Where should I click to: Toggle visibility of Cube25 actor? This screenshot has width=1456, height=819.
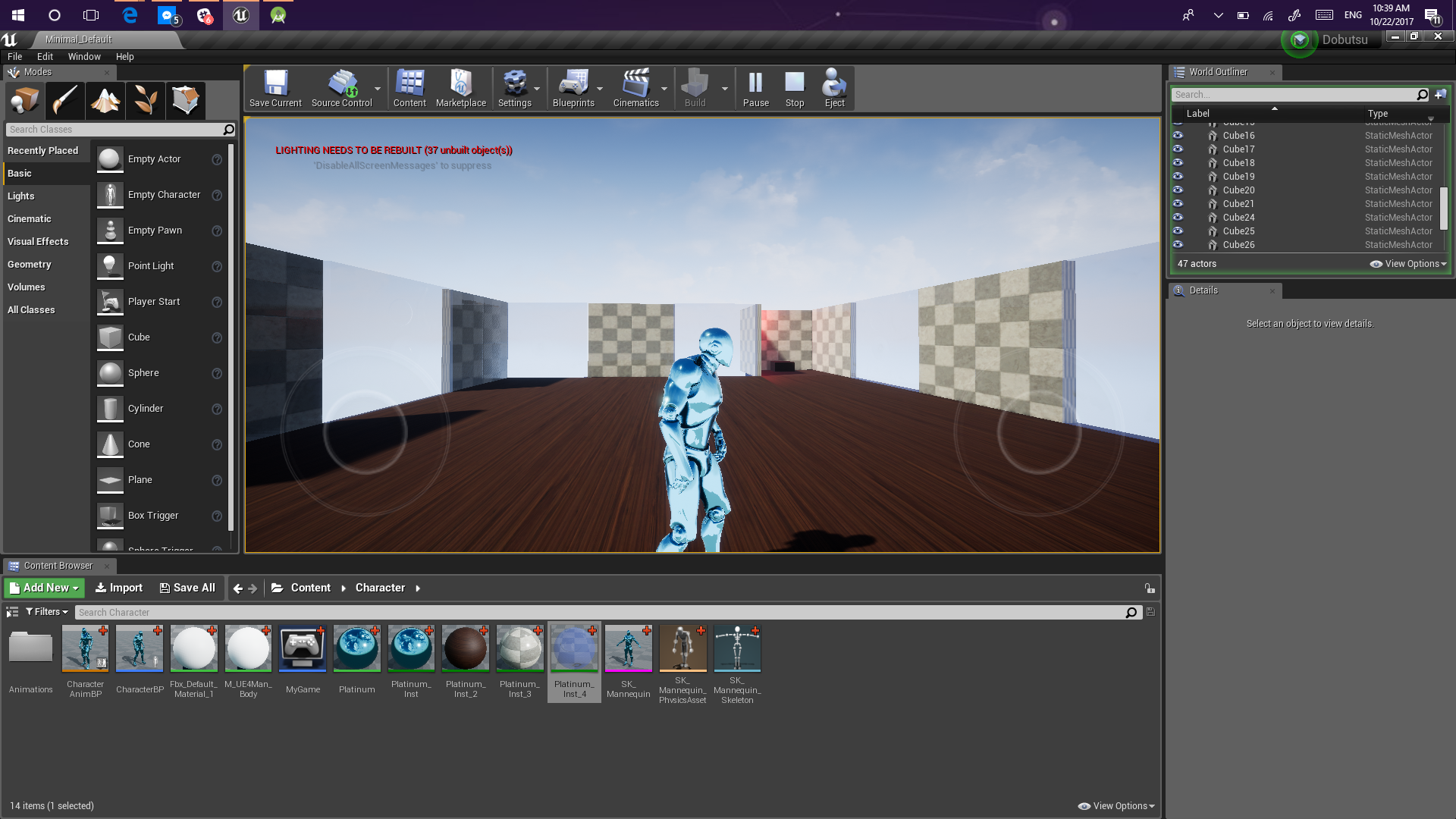click(1178, 231)
